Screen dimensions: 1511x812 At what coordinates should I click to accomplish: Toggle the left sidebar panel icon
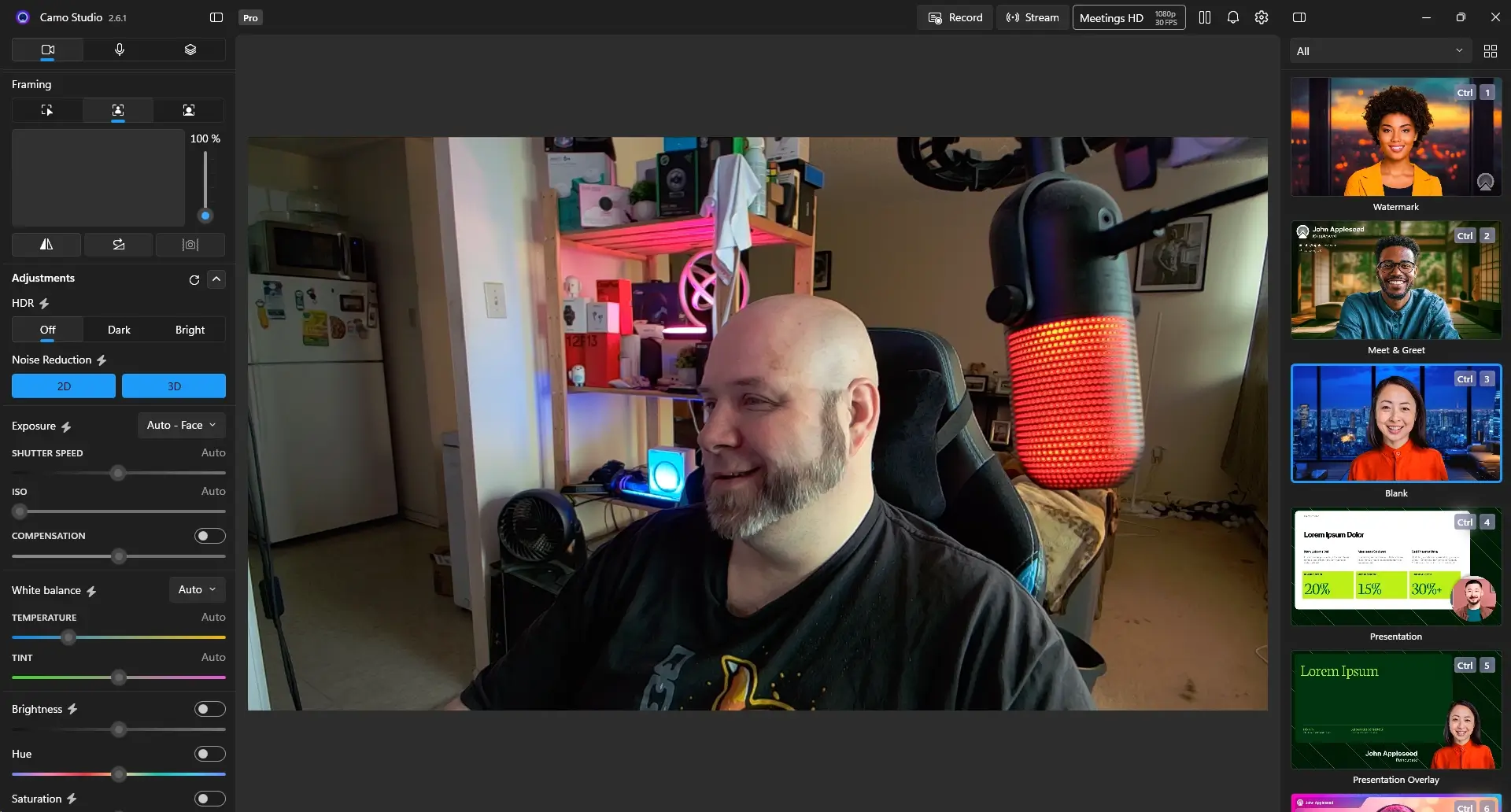coord(216,17)
